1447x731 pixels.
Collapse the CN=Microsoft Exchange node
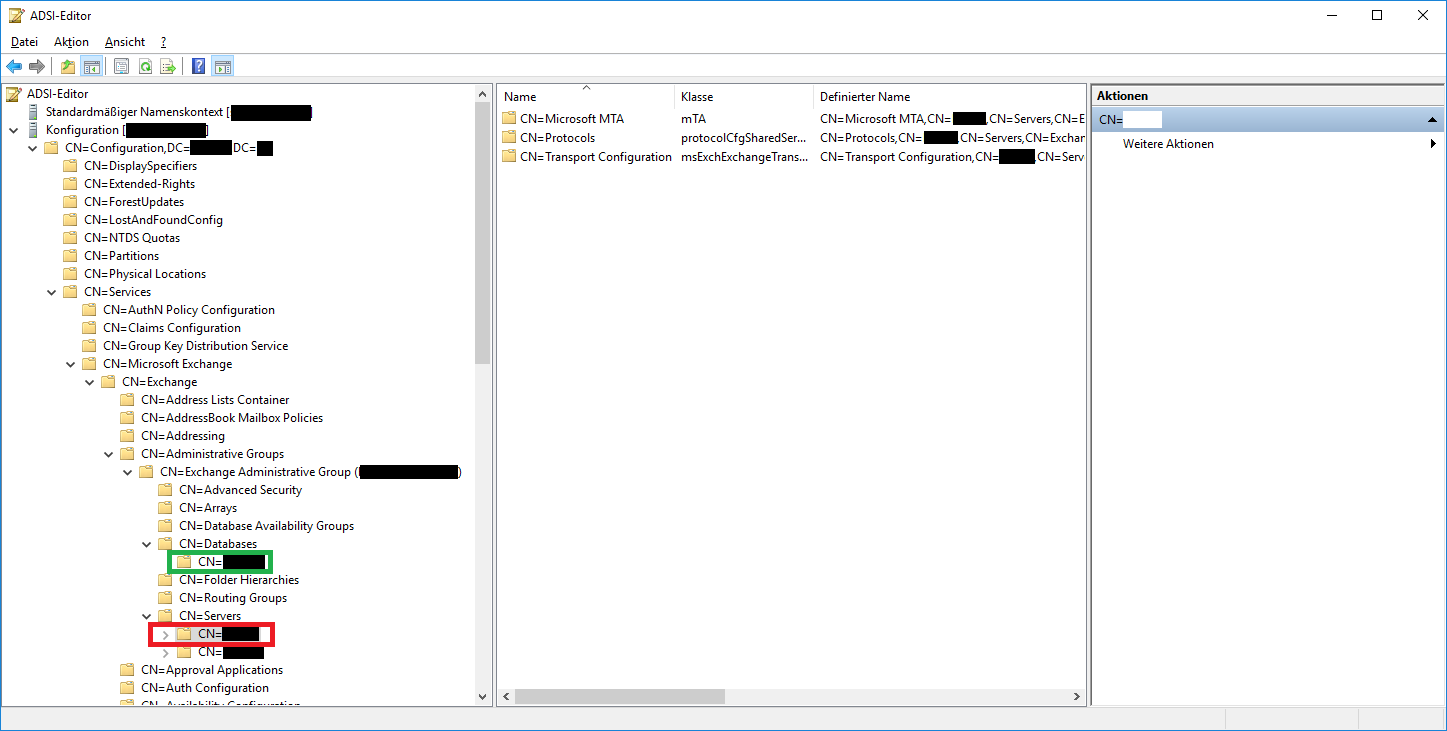pyautogui.click(x=71, y=364)
